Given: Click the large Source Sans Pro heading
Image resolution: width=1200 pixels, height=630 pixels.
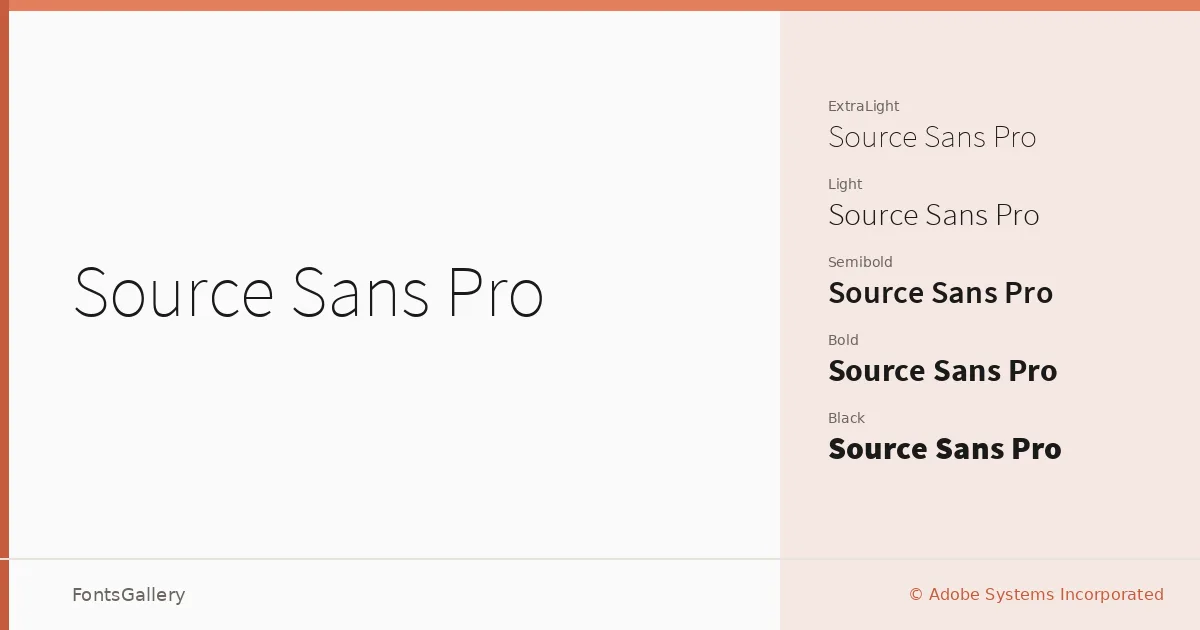Looking at the screenshot, I should 308,293.
